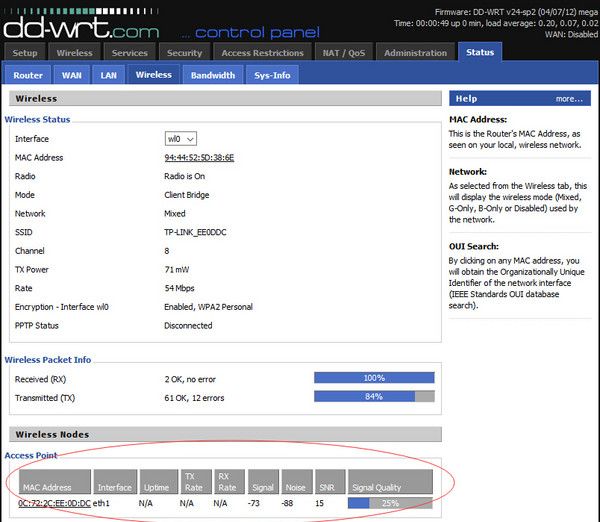Click the Wireless Nodes section header
600x522 pixels.
coord(225,434)
